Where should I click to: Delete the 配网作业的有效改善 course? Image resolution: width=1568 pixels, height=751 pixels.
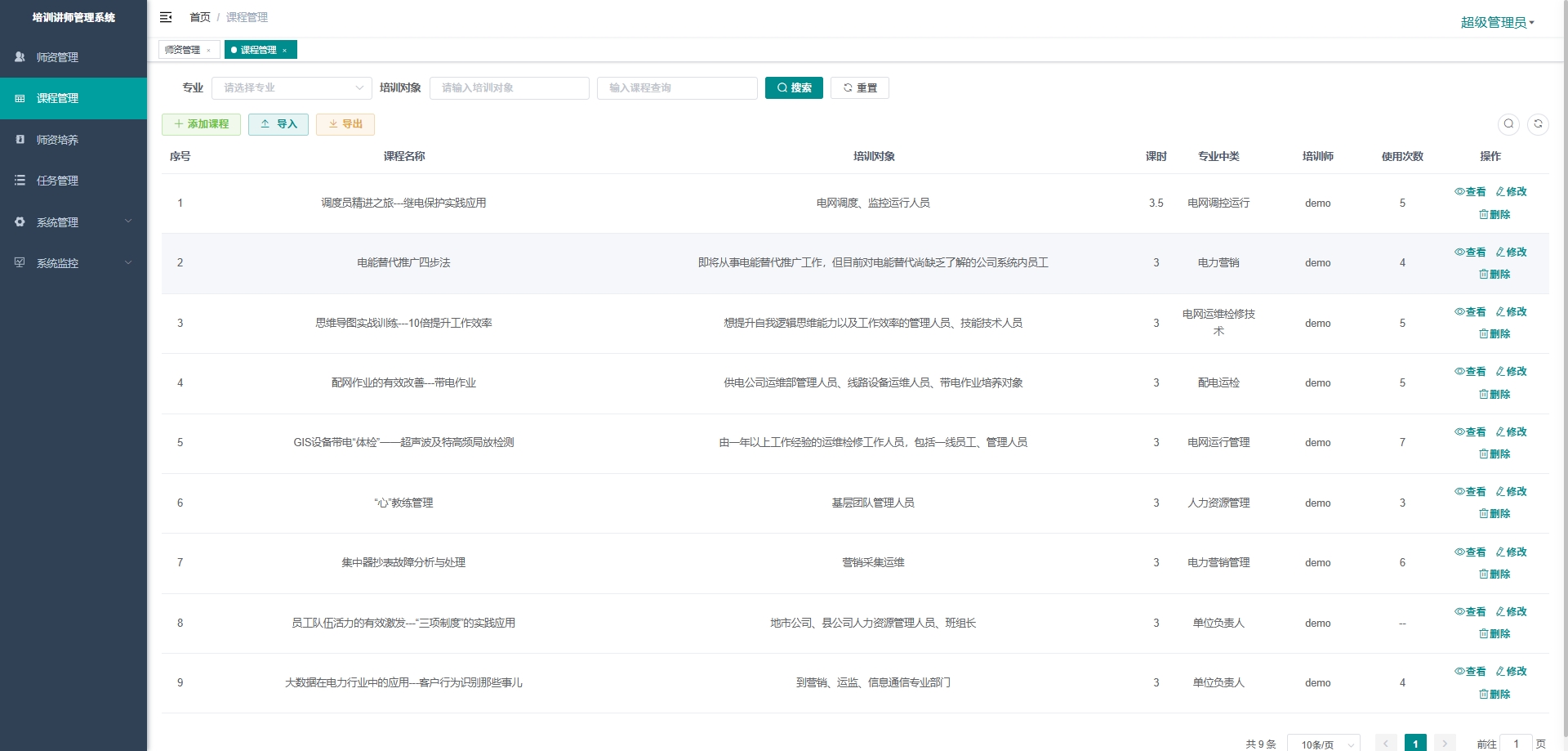(1494, 395)
